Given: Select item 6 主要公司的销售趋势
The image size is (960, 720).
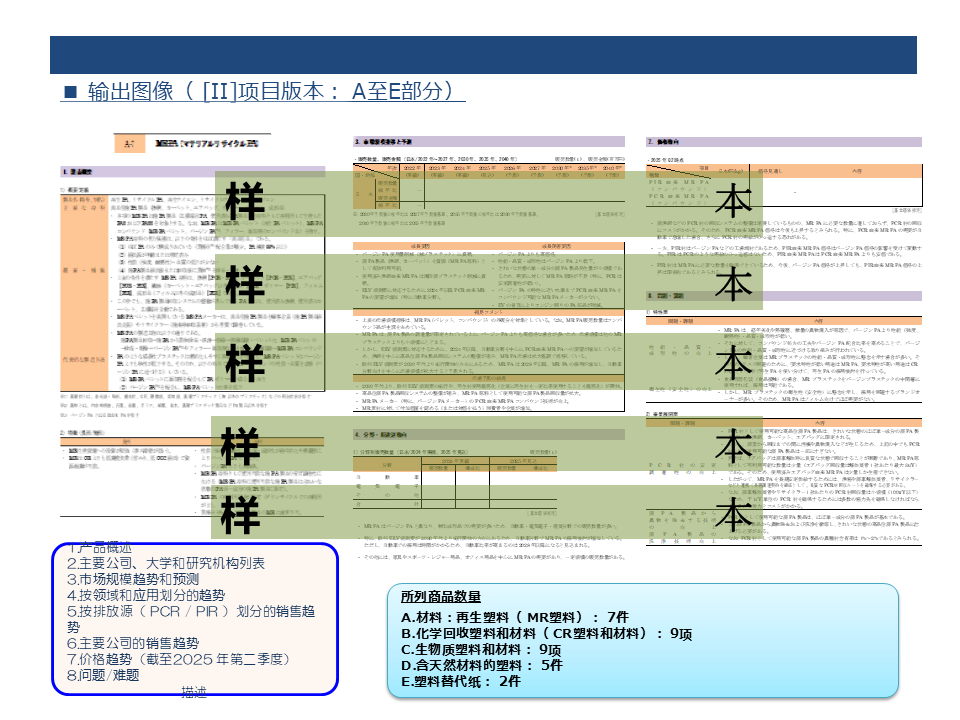Looking at the screenshot, I should pyautogui.click(x=132, y=643).
